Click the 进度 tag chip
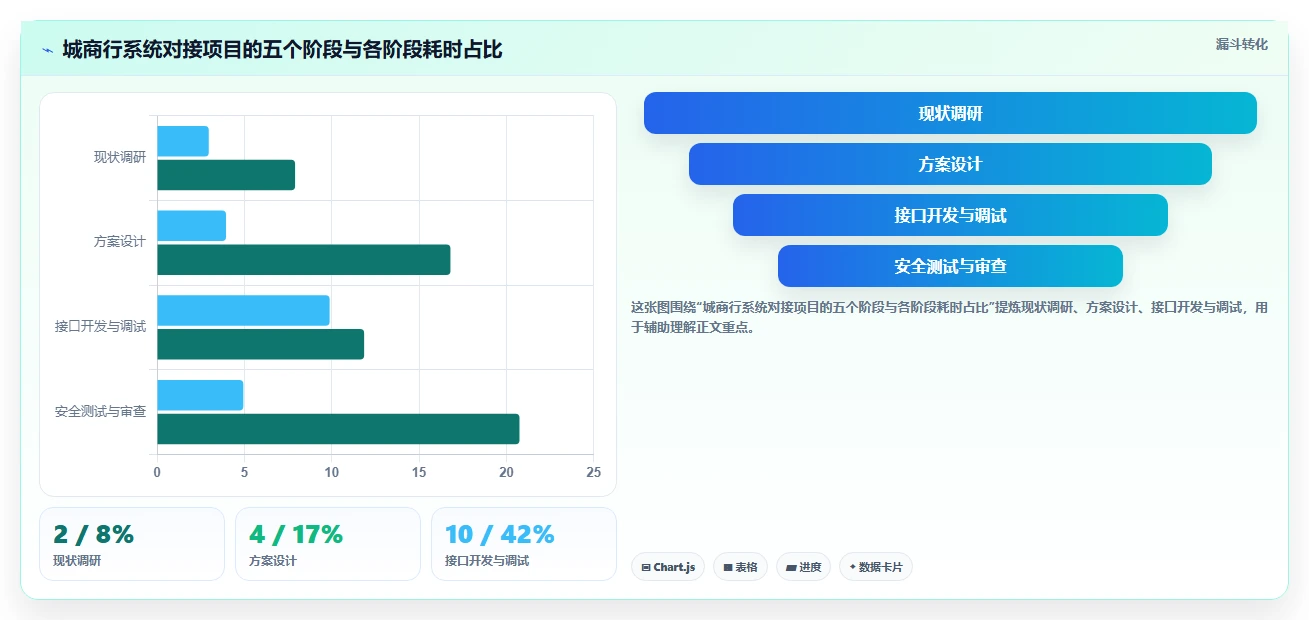Image resolution: width=1309 pixels, height=620 pixels. click(803, 567)
